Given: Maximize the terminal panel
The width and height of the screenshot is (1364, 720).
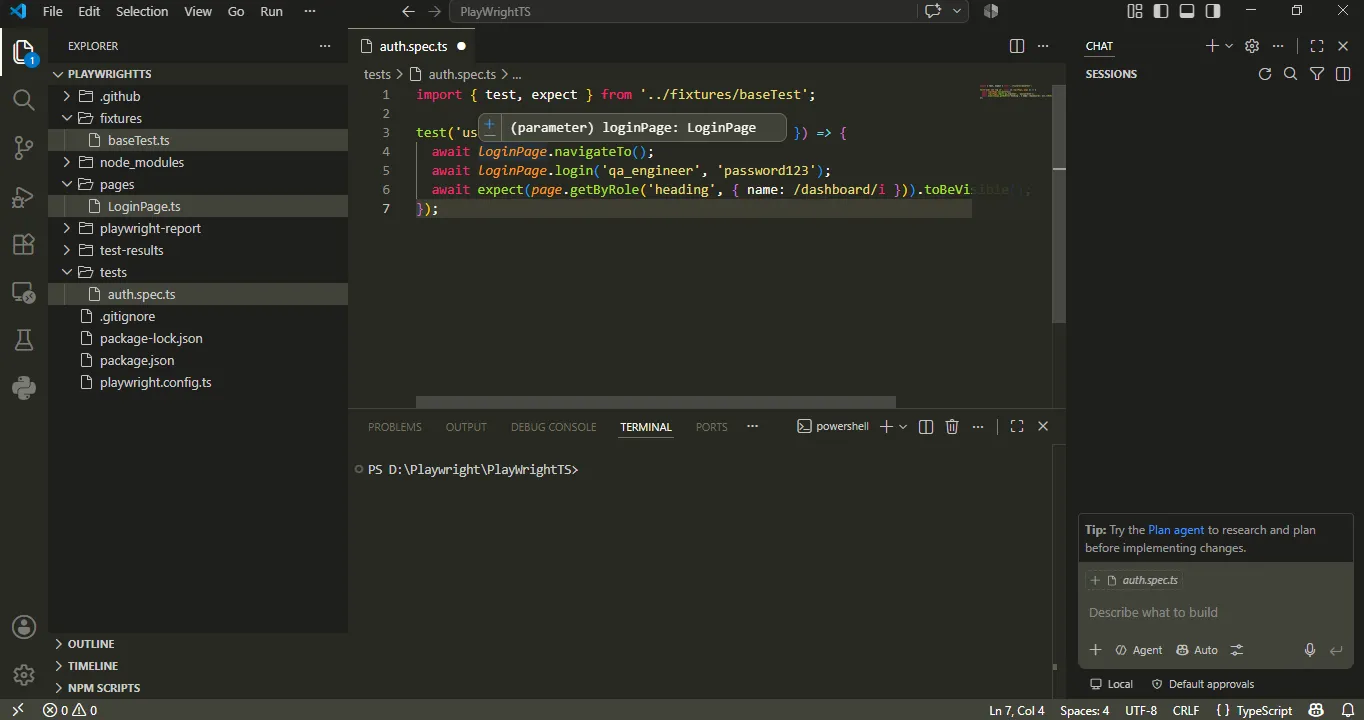Looking at the screenshot, I should tap(1017, 426).
